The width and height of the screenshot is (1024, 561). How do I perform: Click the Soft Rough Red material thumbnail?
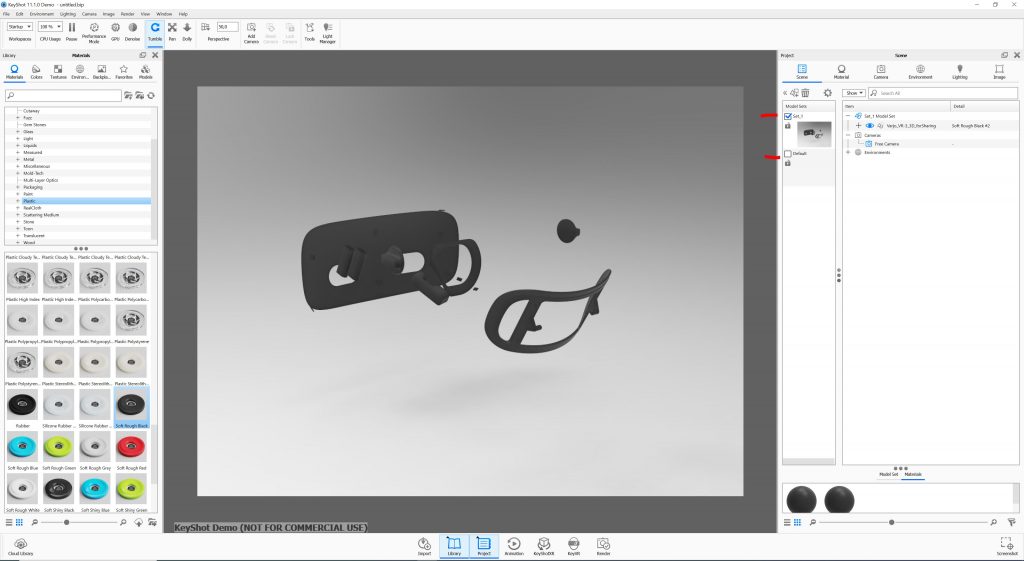[130, 446]
